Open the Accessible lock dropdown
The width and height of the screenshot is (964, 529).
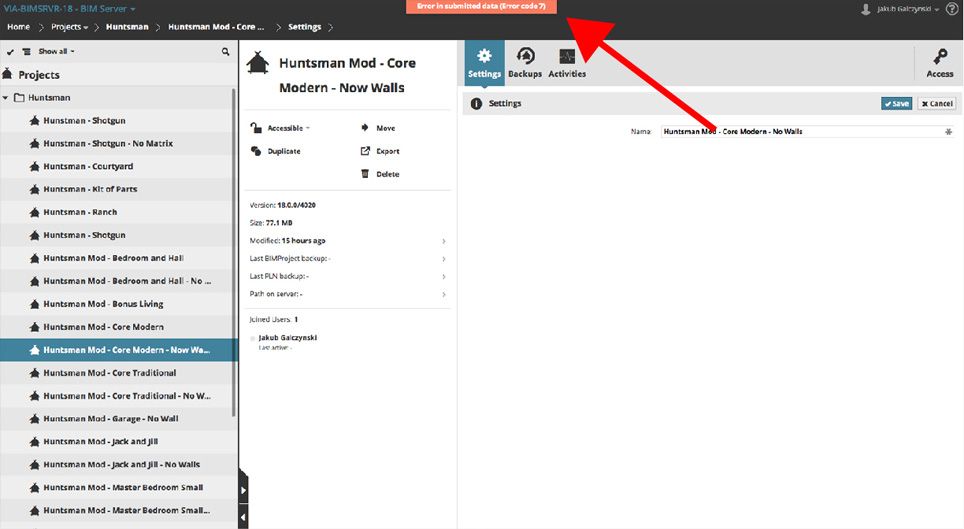[x=280, y=128]
